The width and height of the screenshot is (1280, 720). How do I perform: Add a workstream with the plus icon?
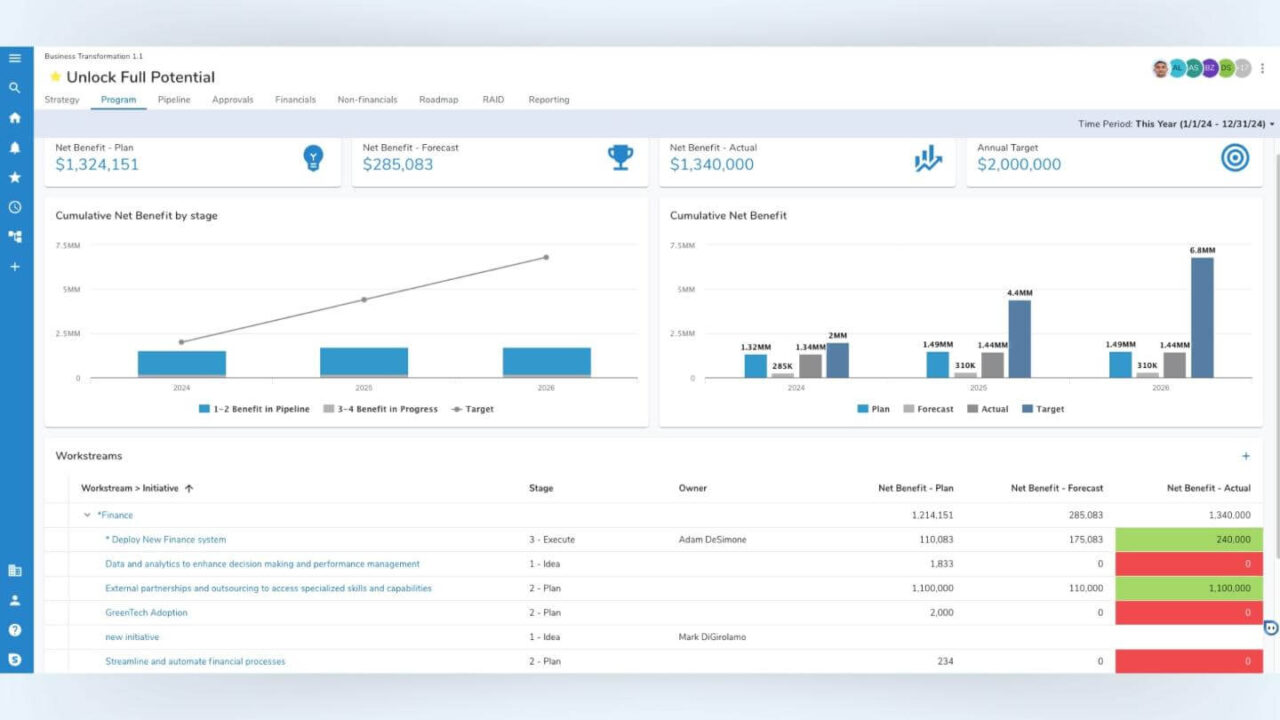pos(1246,456)
